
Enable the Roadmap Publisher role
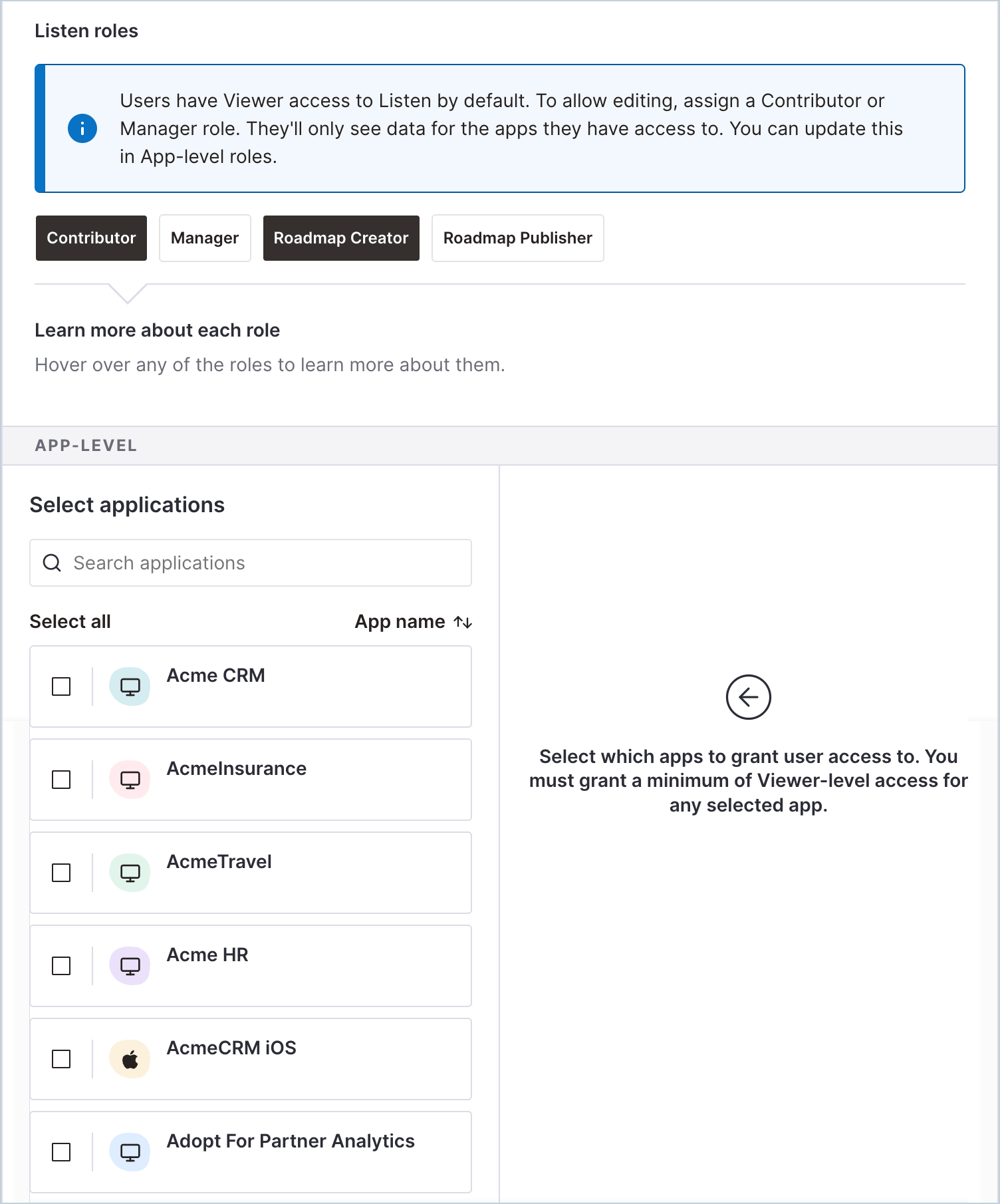[518, 238]
